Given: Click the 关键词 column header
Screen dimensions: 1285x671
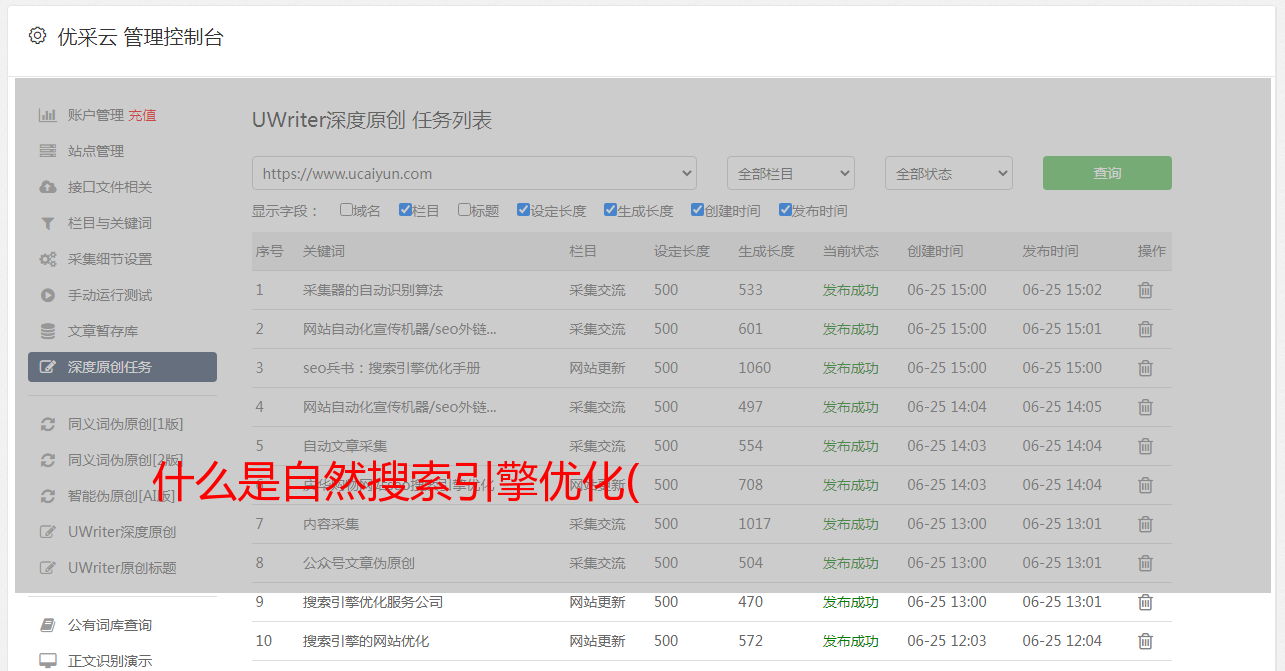Looking at the screenshot, I should point(324,251).
